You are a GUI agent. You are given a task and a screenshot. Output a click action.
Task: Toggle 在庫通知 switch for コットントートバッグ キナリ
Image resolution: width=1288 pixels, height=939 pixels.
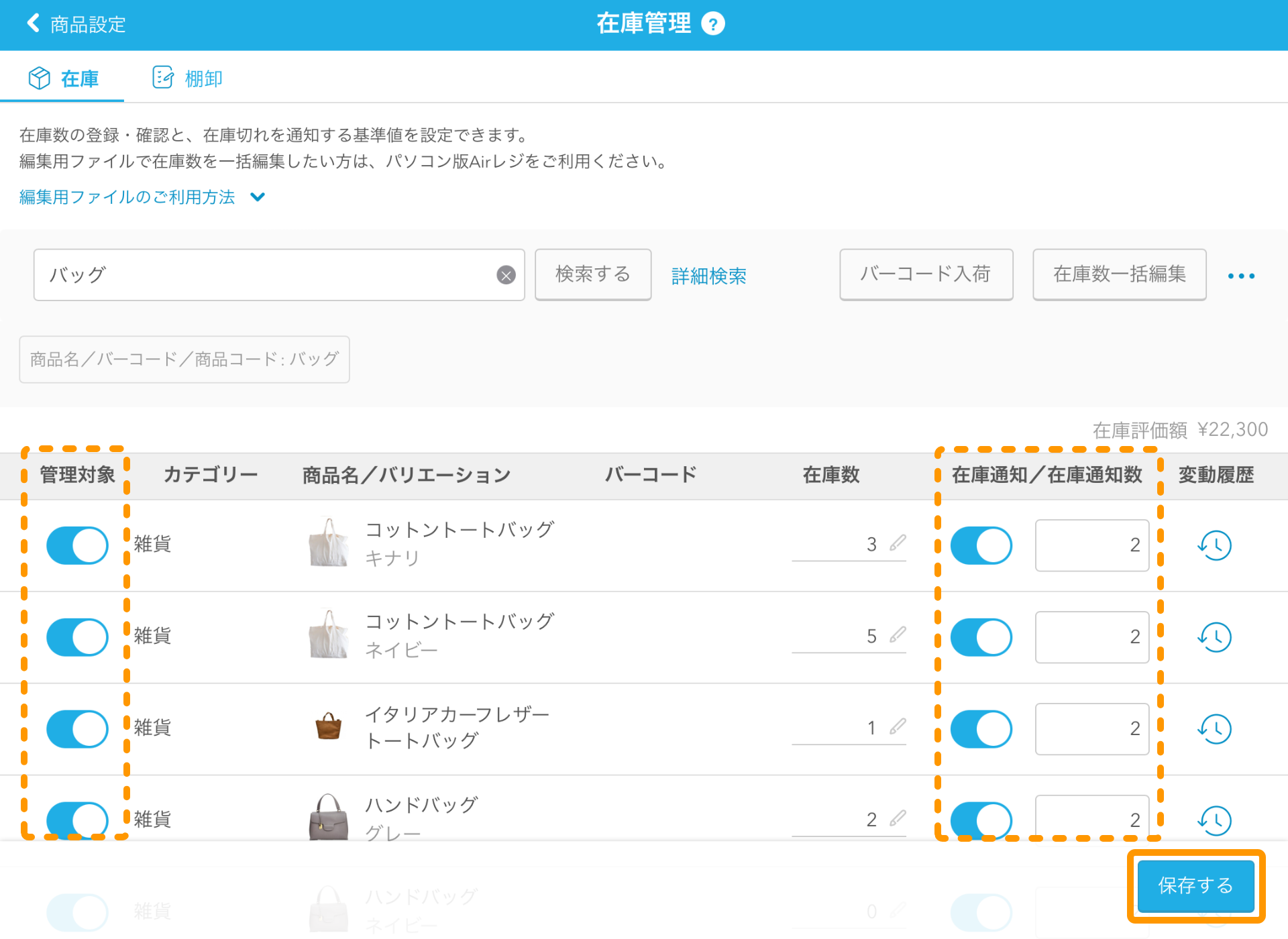(x=981, y=545)
